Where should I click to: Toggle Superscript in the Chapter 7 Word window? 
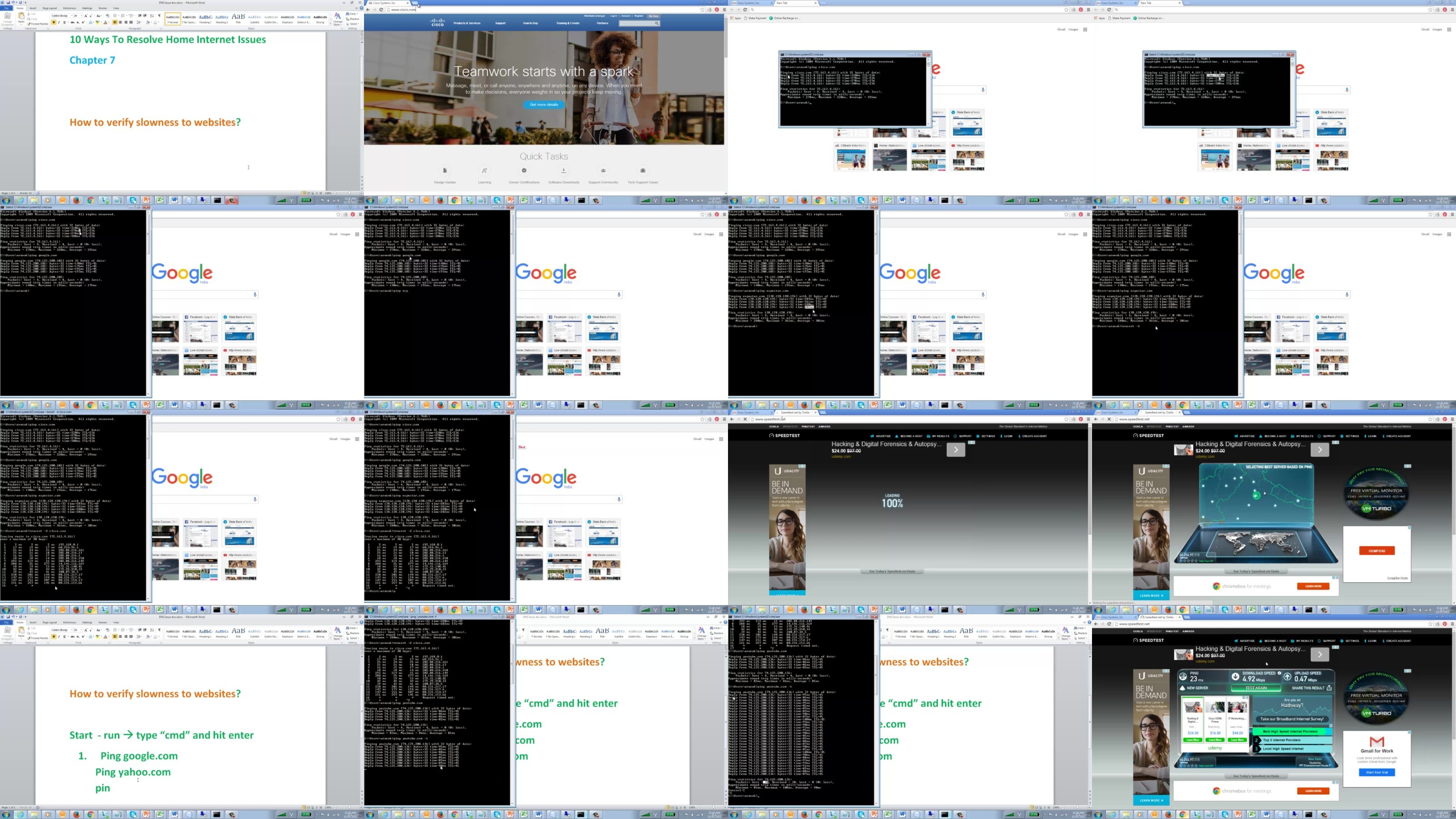coord(83,22)
